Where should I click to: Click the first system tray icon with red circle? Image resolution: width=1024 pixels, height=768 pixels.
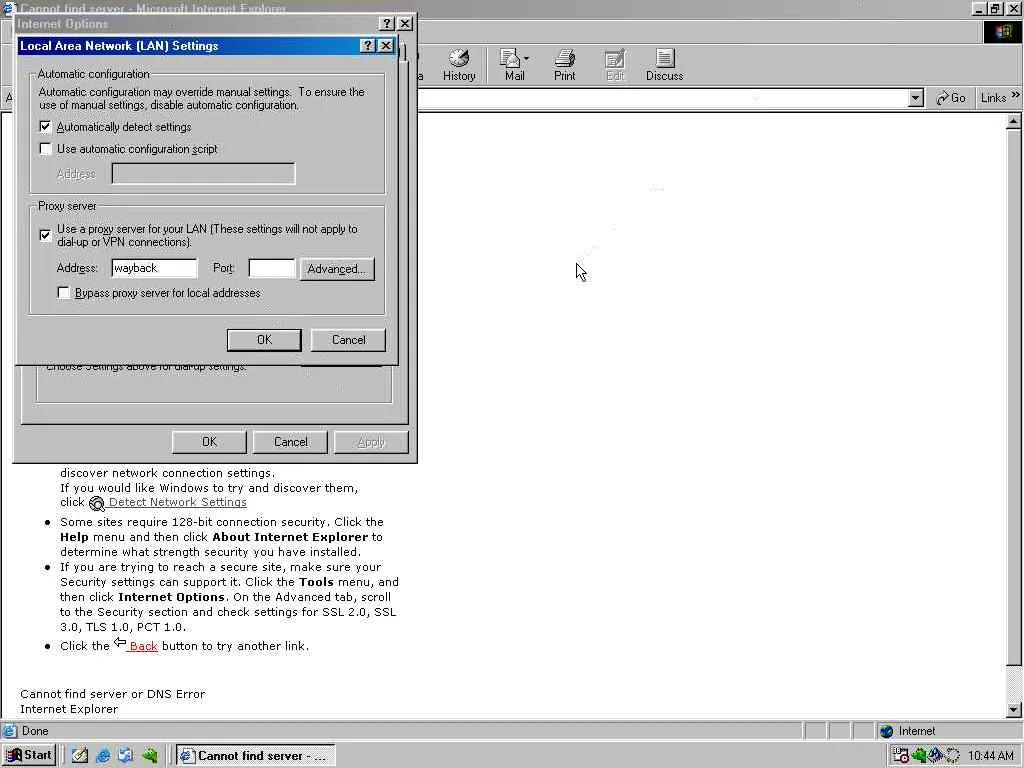[x=901, y=756]
